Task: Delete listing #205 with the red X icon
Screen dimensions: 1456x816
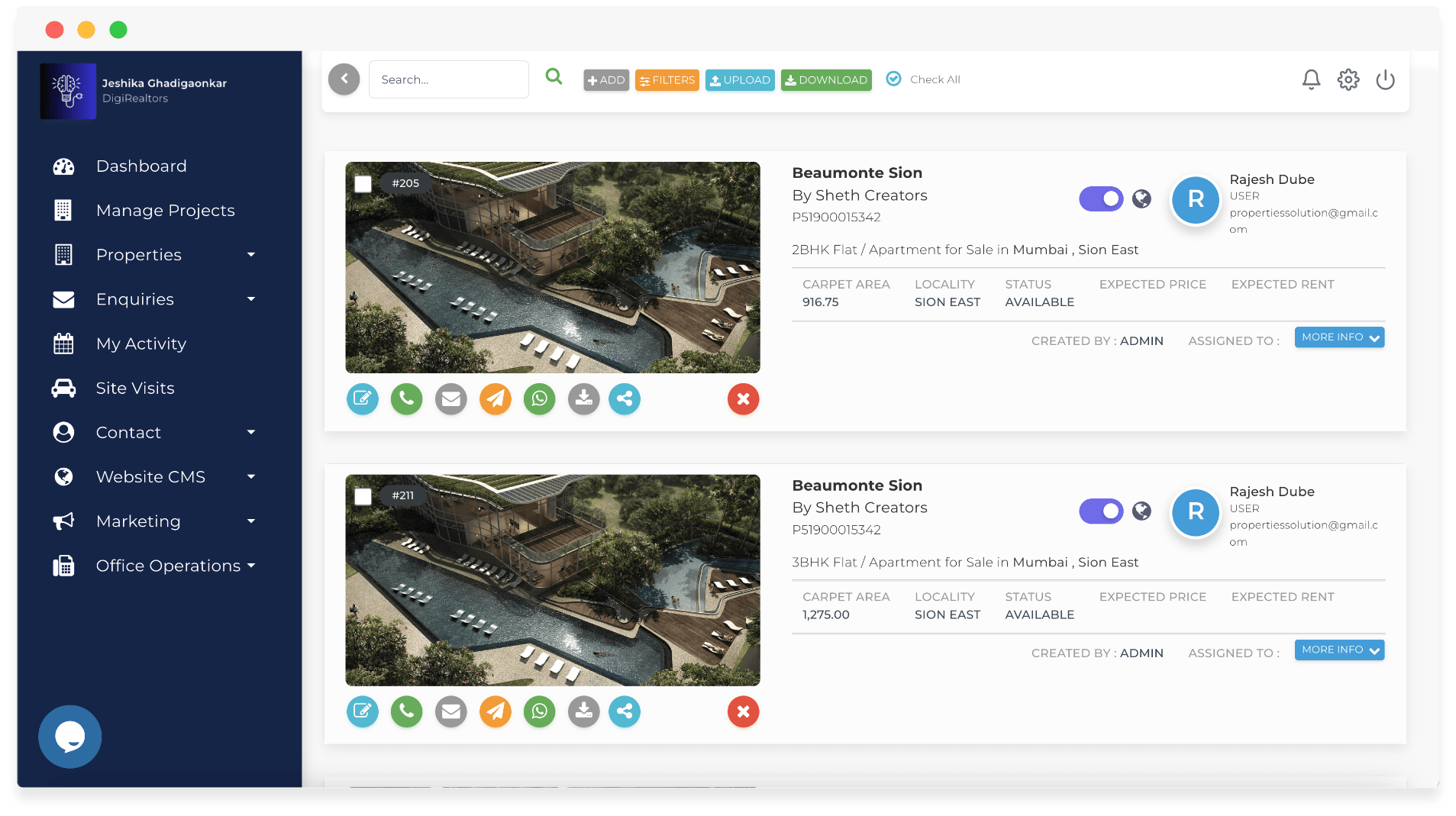Action: pyautogui.click(x=743, y=398)
